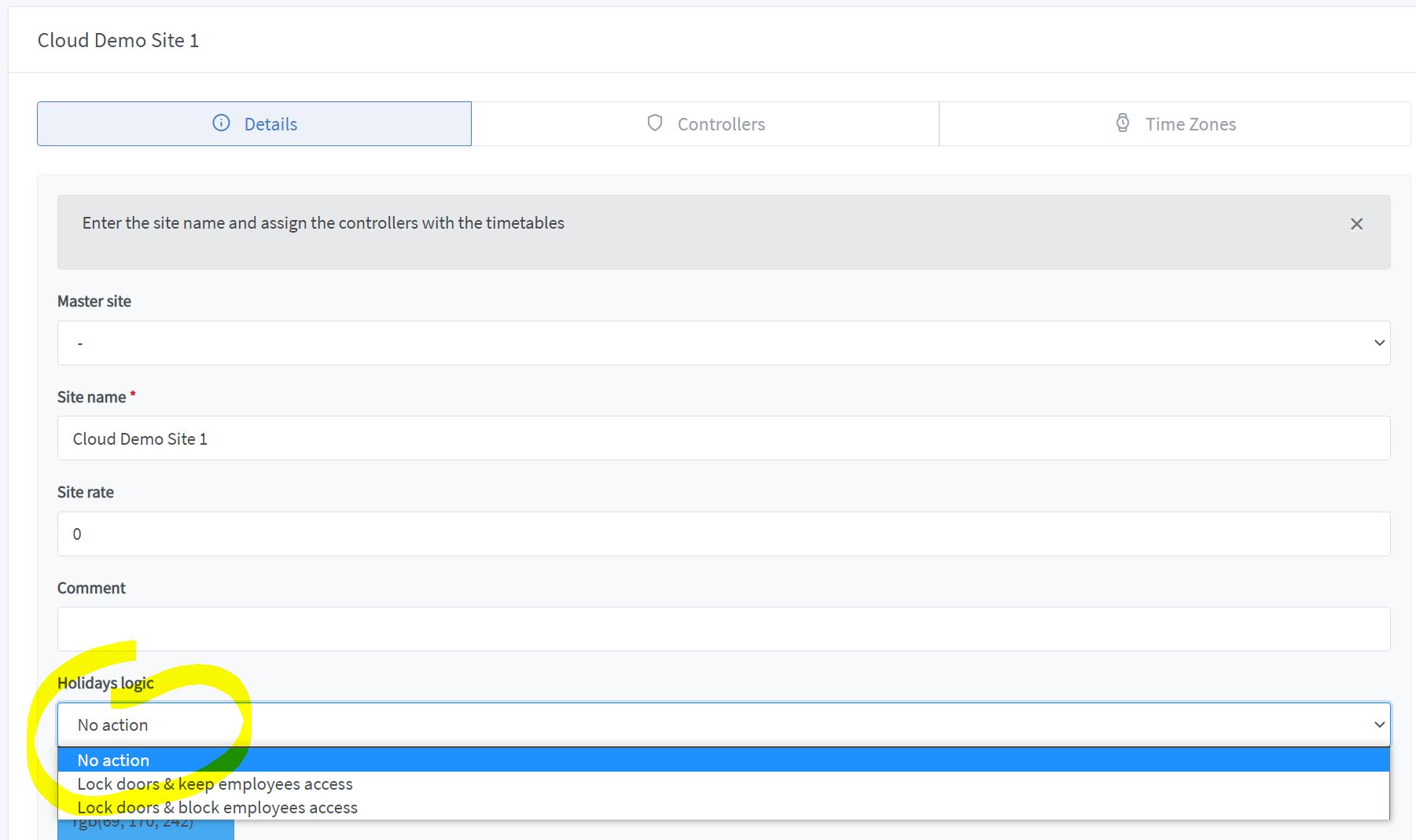Click the Holidays logic dropdown chevron arrow
The width and height of the screenshot is (1416, 840).
[1379, 724]
